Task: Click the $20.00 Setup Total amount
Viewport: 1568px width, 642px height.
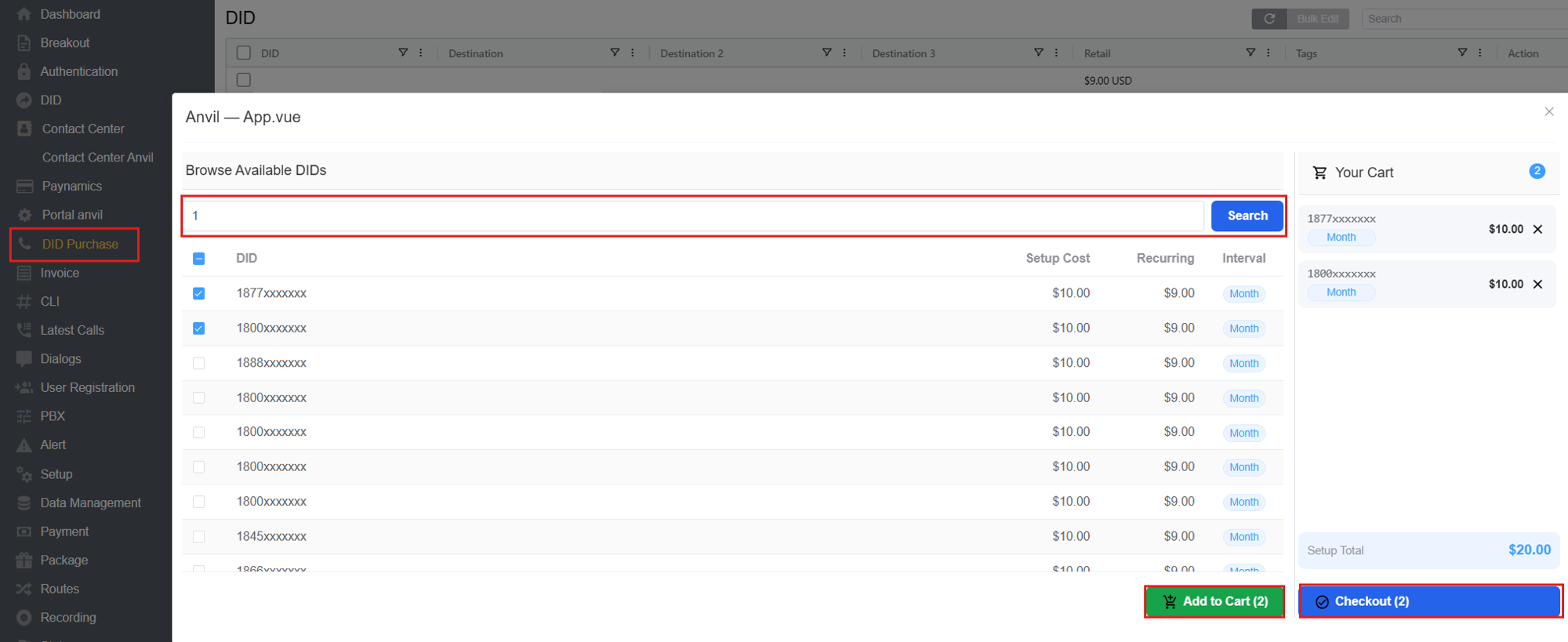Action: pos(1530,550)
